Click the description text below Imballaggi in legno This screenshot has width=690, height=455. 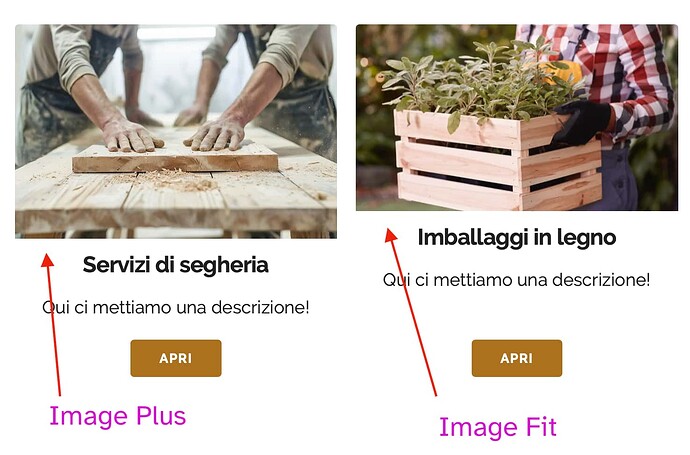point(517,280)
